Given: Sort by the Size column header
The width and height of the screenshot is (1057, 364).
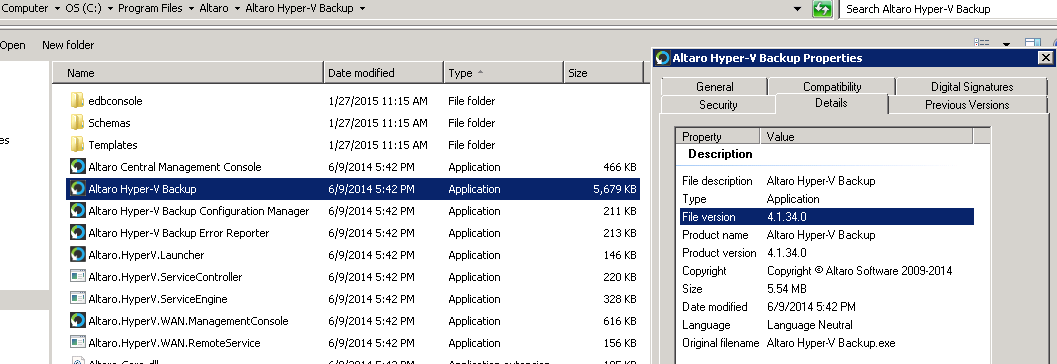Looking at the screenshot, I should [603, 73].
